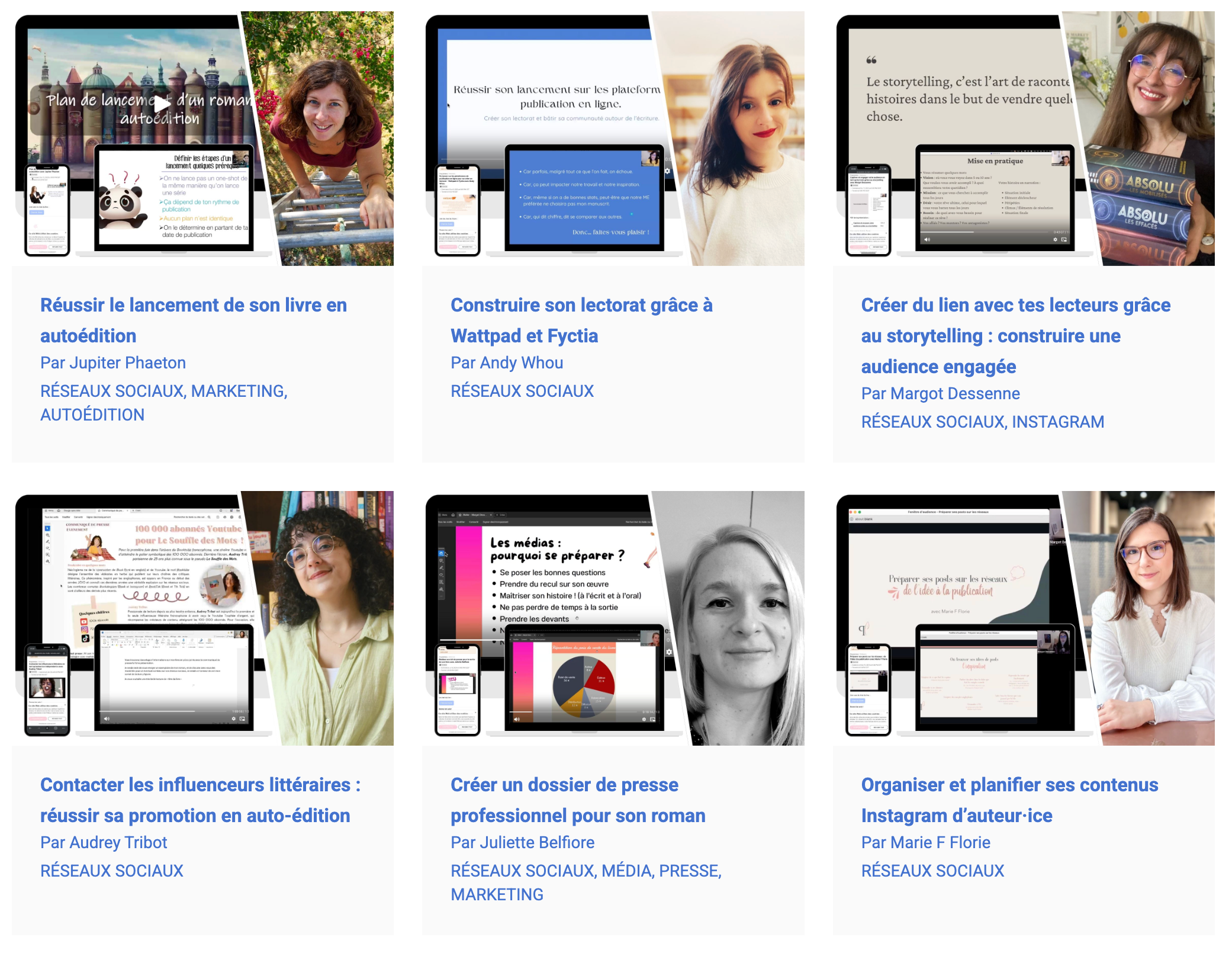This screenshot has height=953, width=1232.
Task: Play the "Plan de lancement d'un roman" video
Action: coord(160,105)
